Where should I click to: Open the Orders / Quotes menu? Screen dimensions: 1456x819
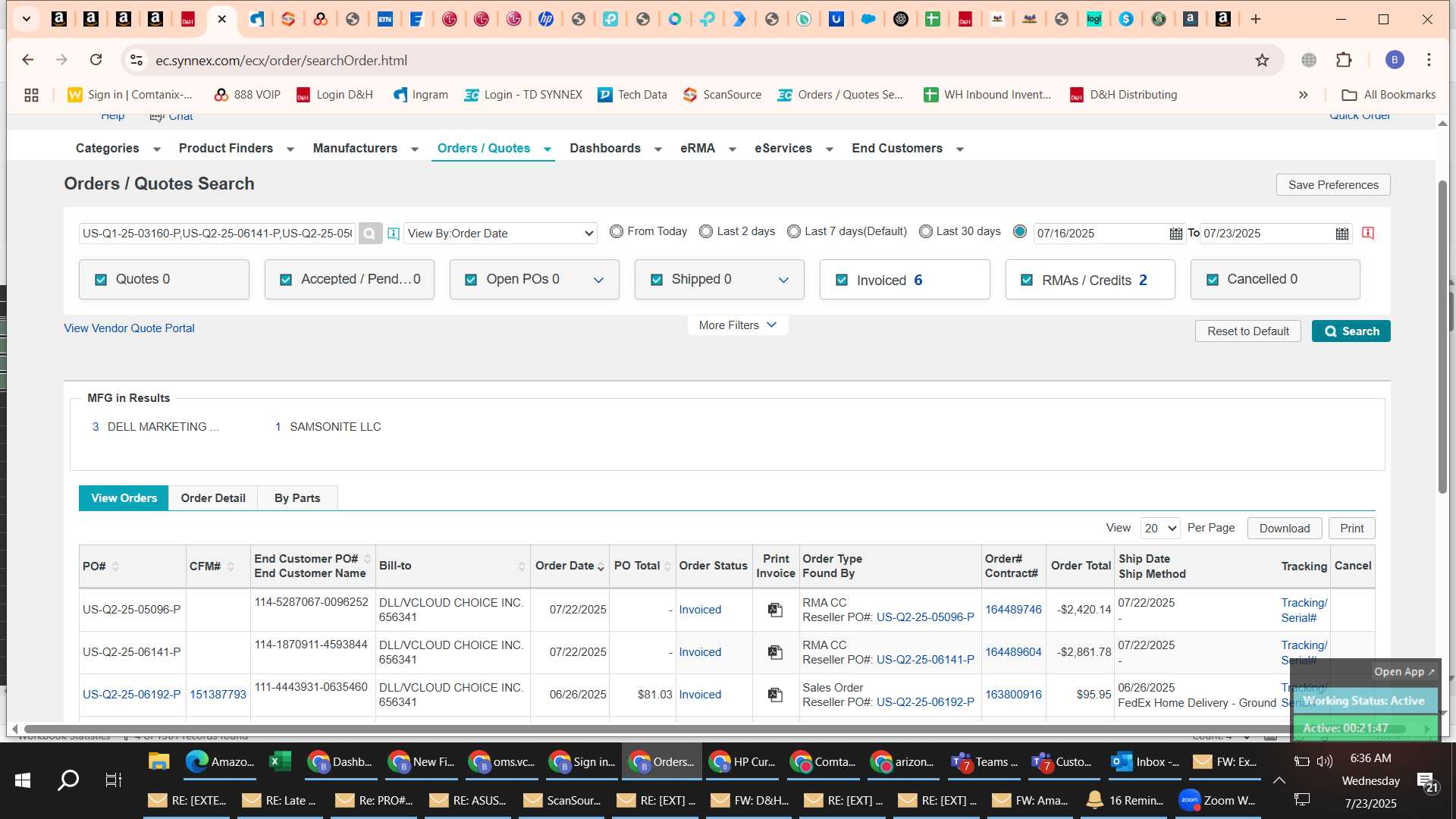(484, 149)
